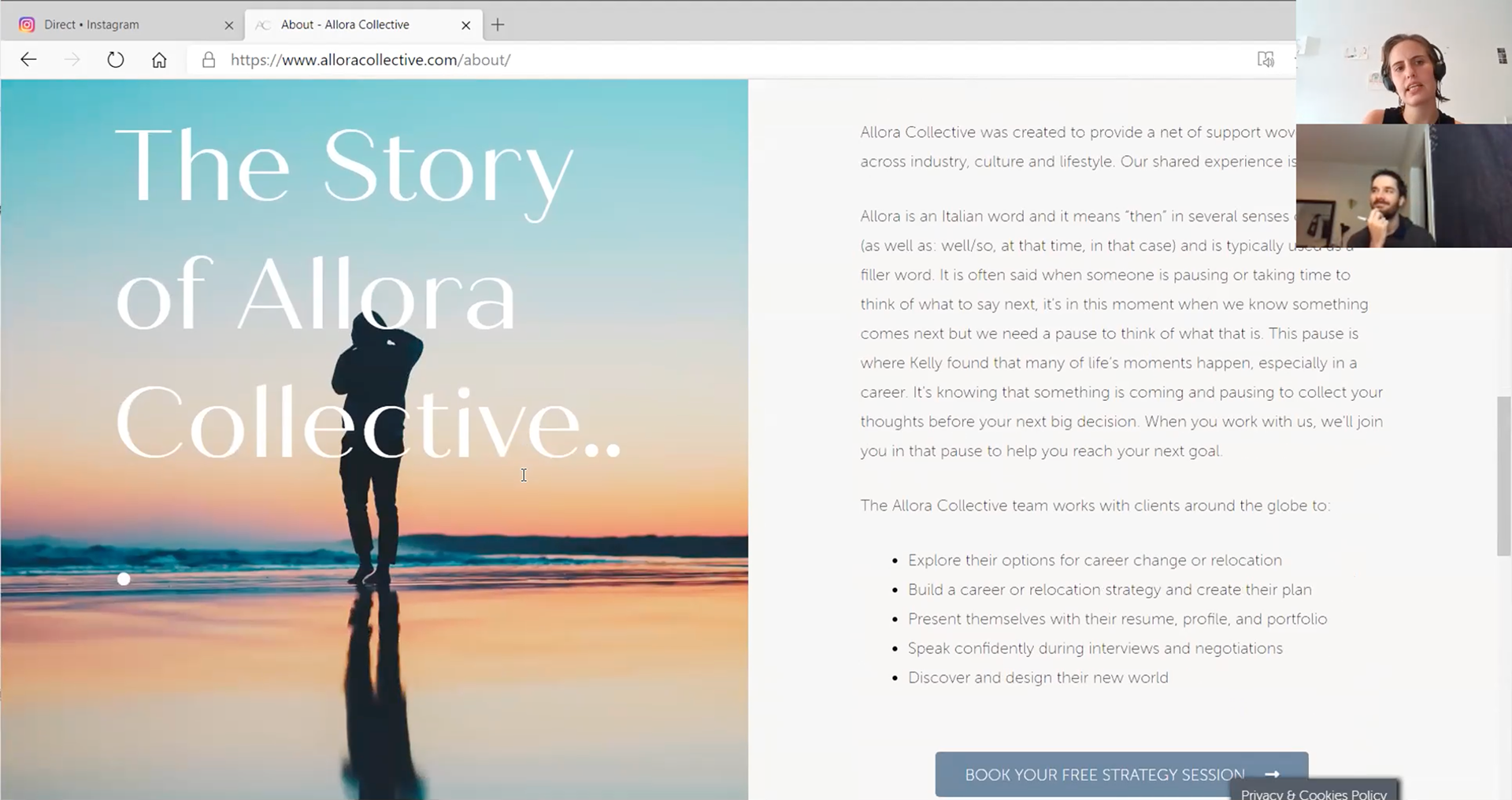Click the heading 'The Story of Allora Collective..'

(368, 293)
